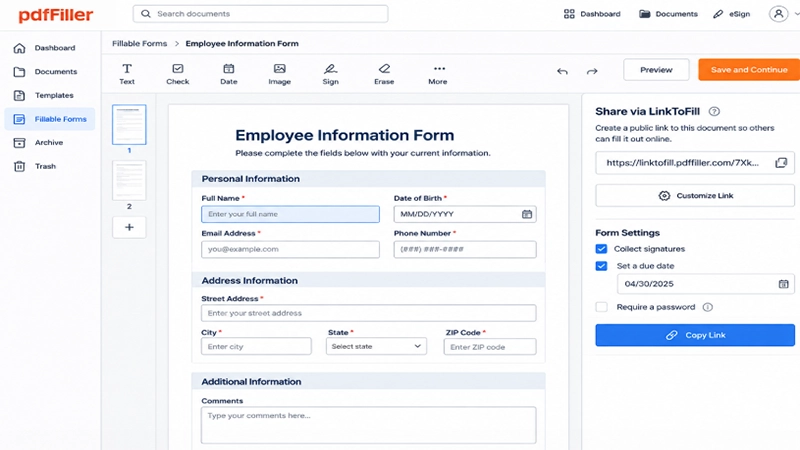Focus the Search documents field

(260, 14)
